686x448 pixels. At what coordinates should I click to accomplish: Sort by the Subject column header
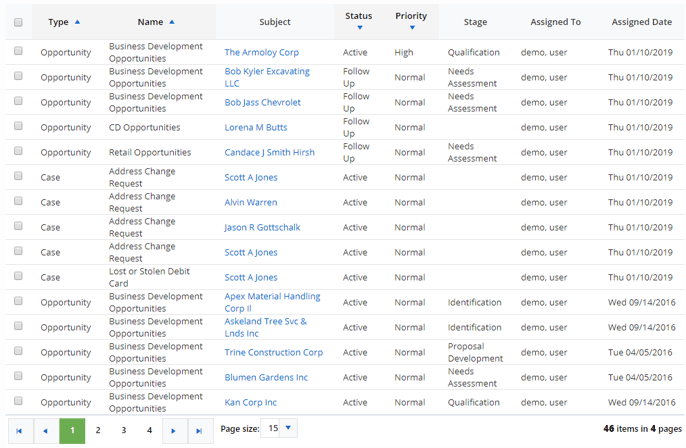coord(275,22)
